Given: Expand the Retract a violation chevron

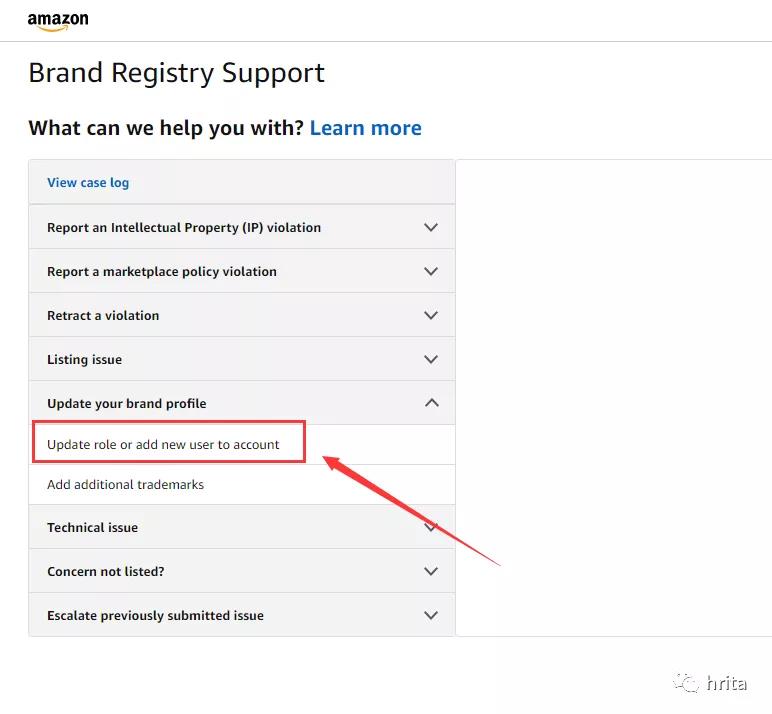Looking at the screenshot, I should 431,316.
